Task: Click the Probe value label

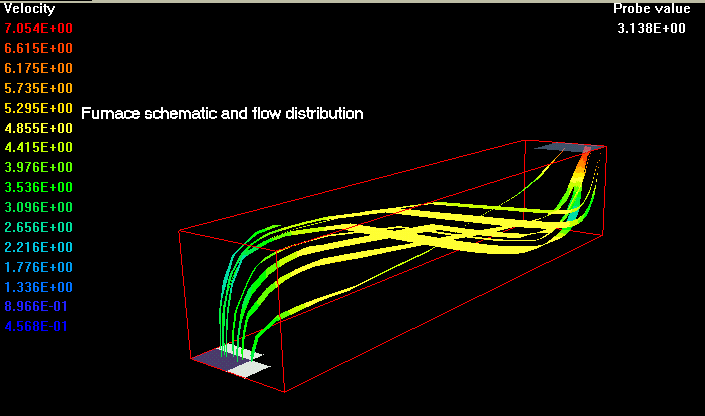Action: click(652, 9)
